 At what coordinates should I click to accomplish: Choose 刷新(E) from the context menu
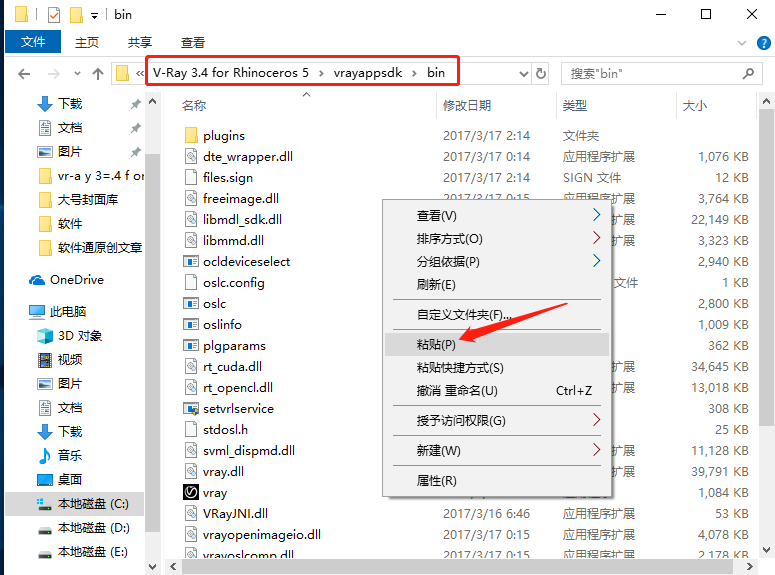[x=497, y=284]
